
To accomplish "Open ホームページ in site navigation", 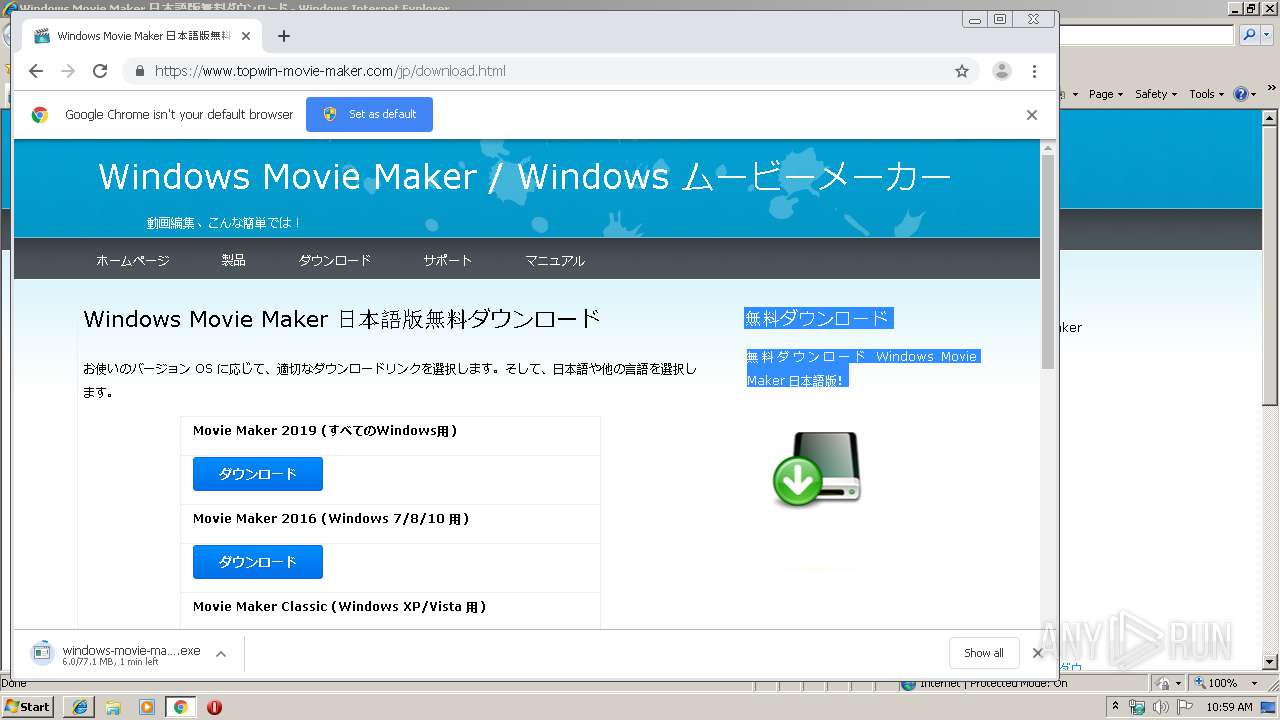I will pyautogui.click(x=133, y=260).
